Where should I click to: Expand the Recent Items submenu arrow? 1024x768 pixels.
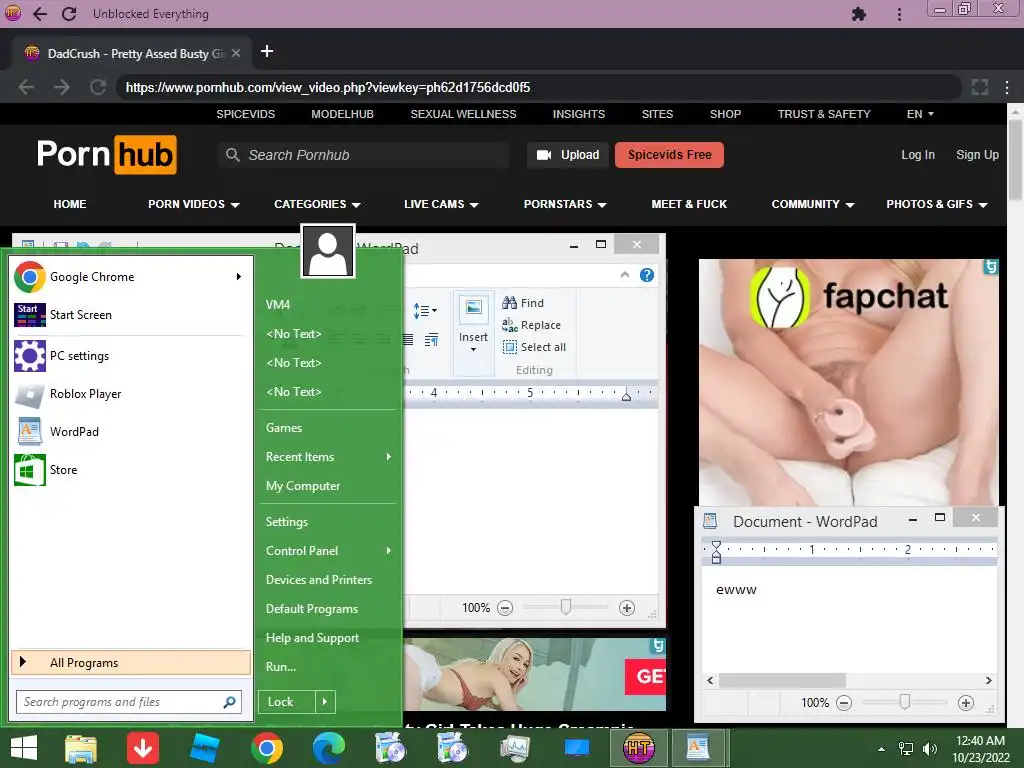point(389,456)
